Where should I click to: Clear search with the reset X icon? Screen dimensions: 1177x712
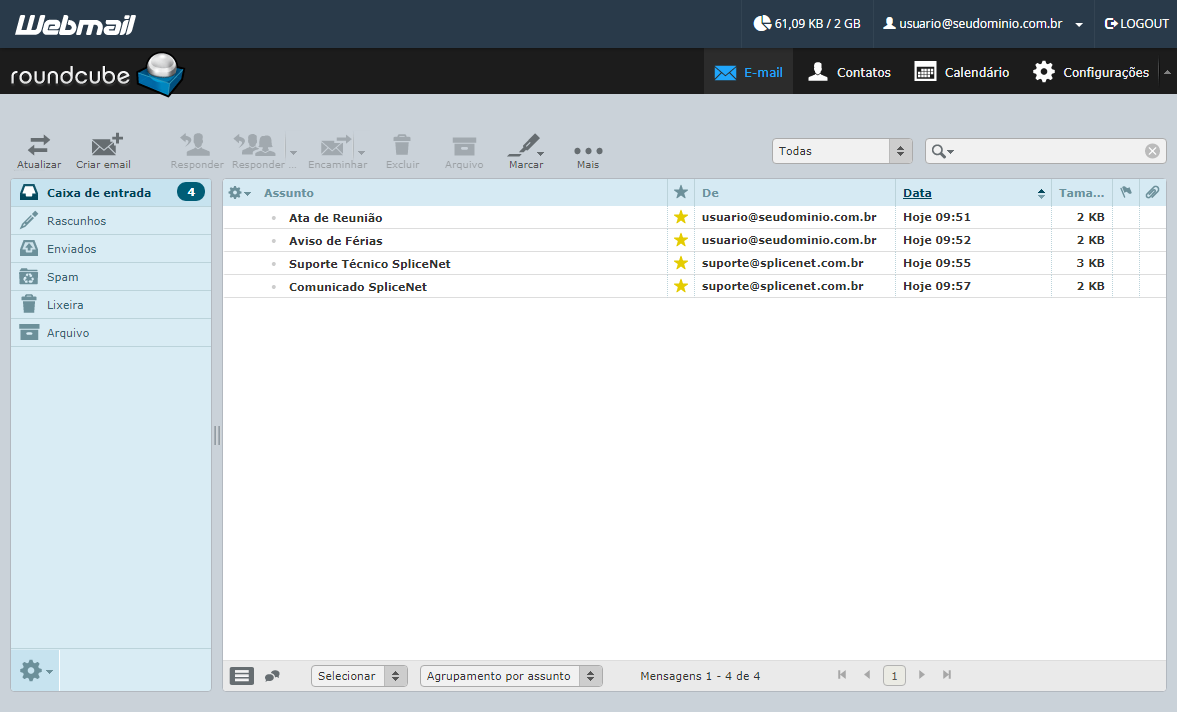click(x=1152, y=151)
